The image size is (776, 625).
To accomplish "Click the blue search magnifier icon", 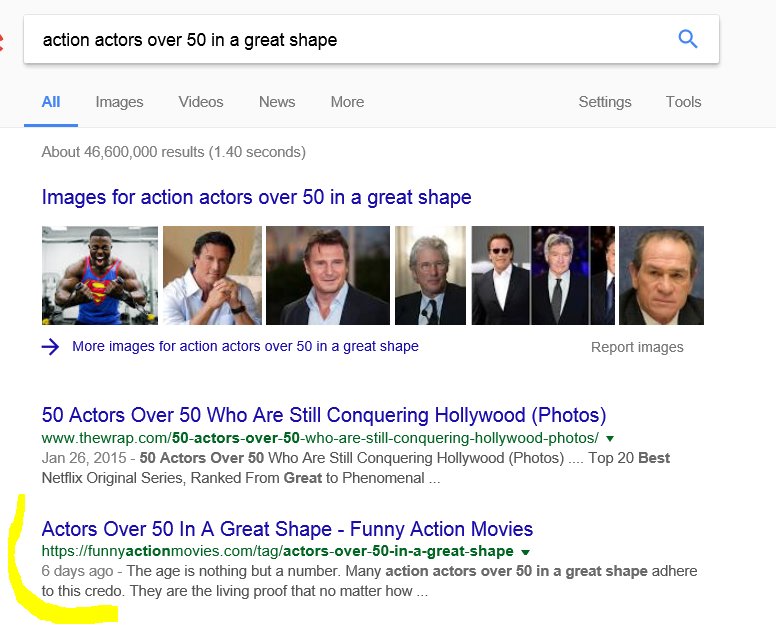I will pyautogui.click(x=687, y=39).
